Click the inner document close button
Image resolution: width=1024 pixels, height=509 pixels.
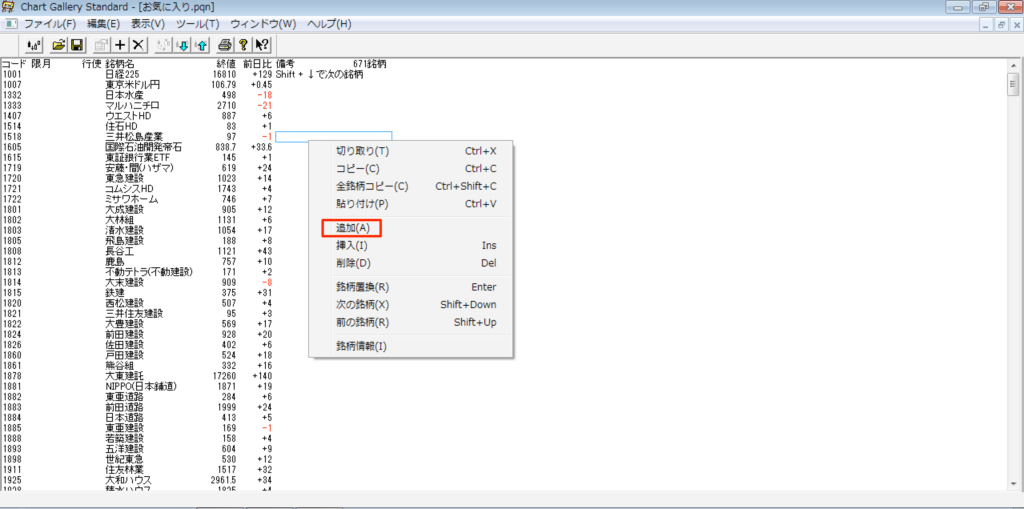pos(1015,25)
